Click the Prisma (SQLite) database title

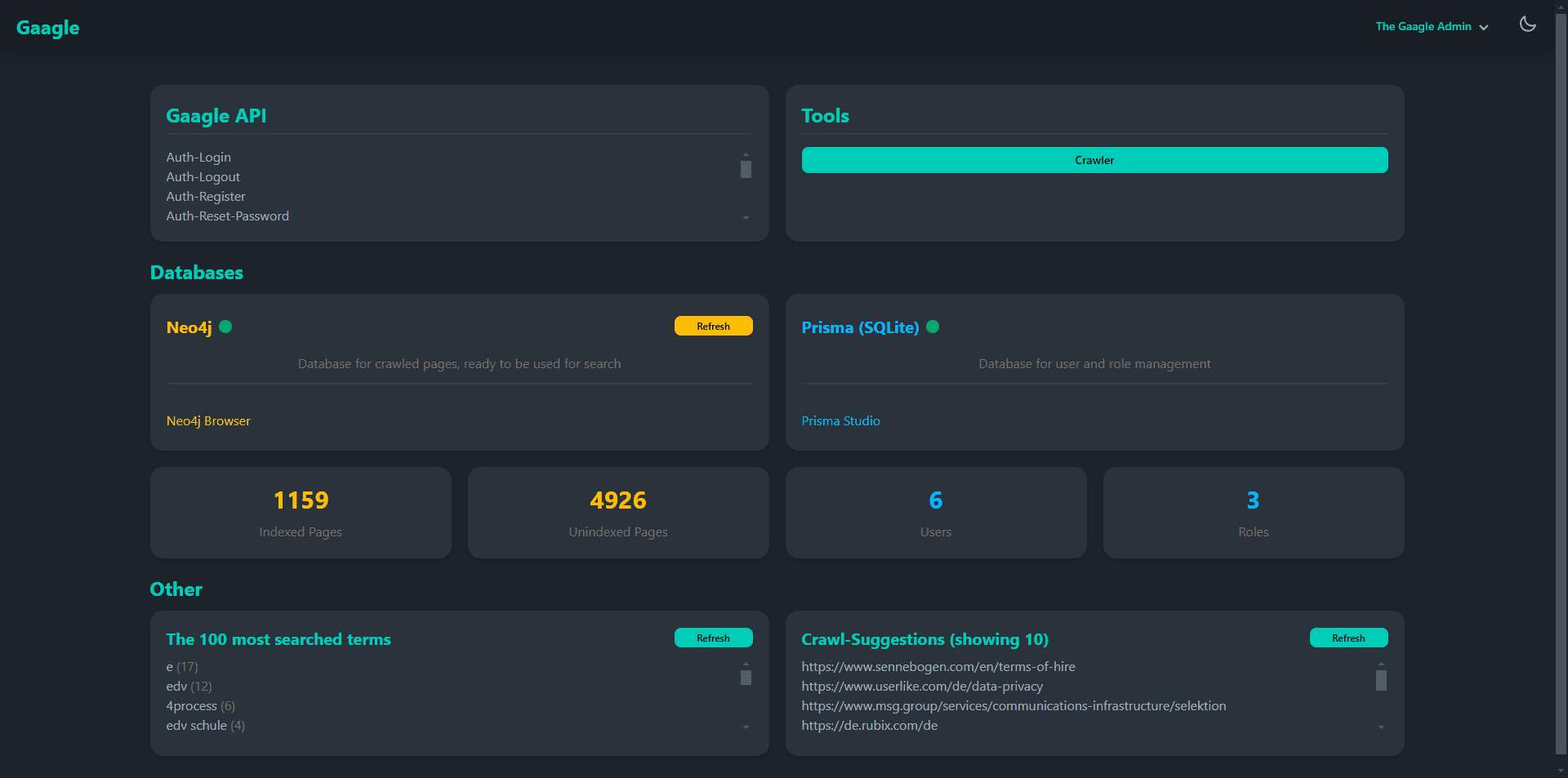[x=861, y=327]
